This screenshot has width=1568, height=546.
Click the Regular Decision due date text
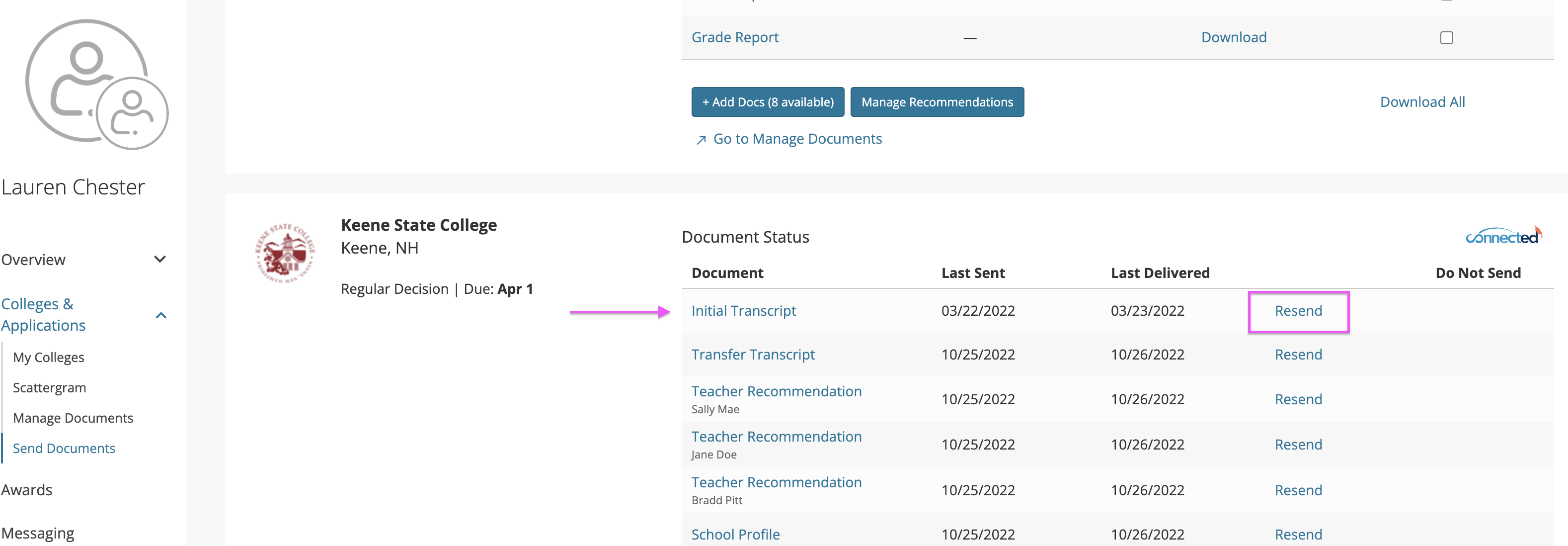click(436, 289)
